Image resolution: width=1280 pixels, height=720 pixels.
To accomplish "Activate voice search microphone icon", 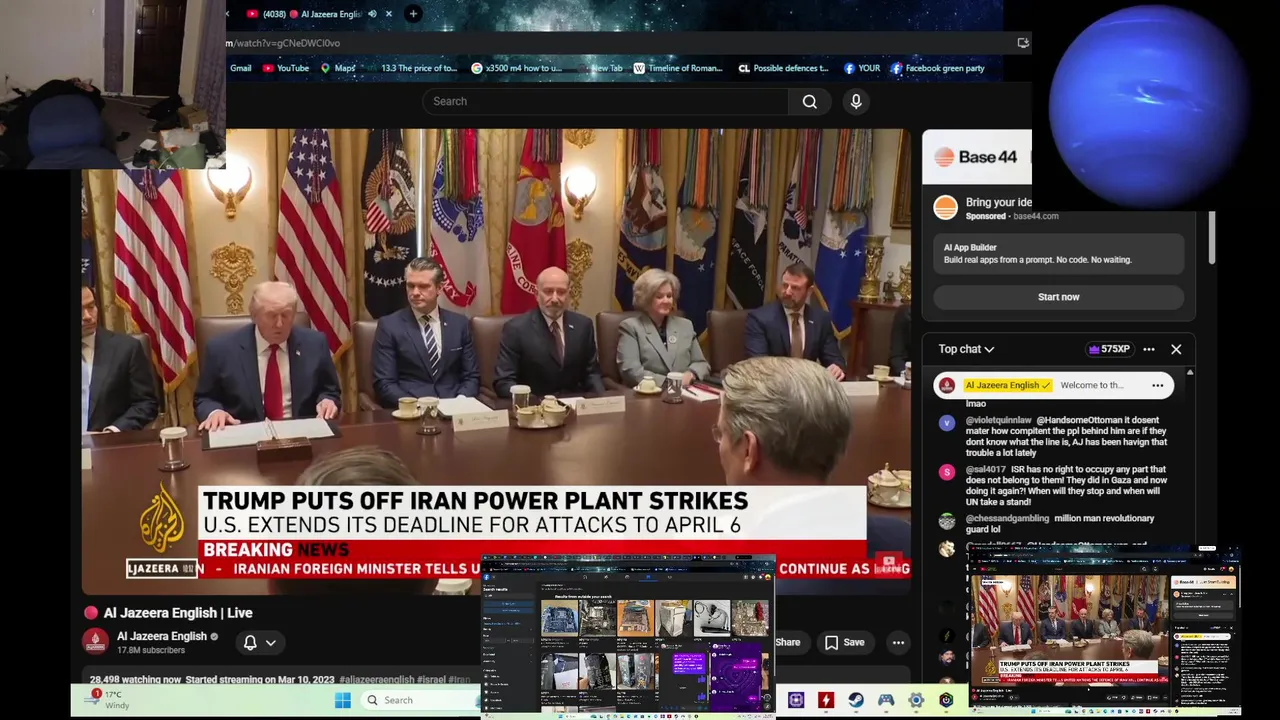I will click(856, 101).
